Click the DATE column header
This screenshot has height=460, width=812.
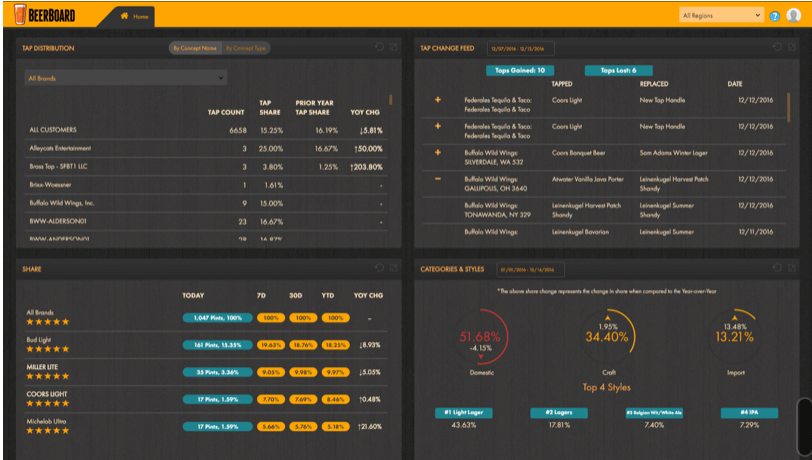click(735, 84)
